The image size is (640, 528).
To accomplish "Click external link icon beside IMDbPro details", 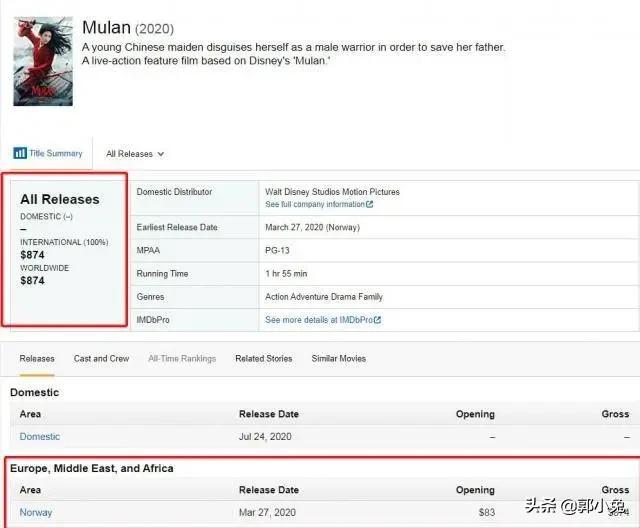I will 377,320.
